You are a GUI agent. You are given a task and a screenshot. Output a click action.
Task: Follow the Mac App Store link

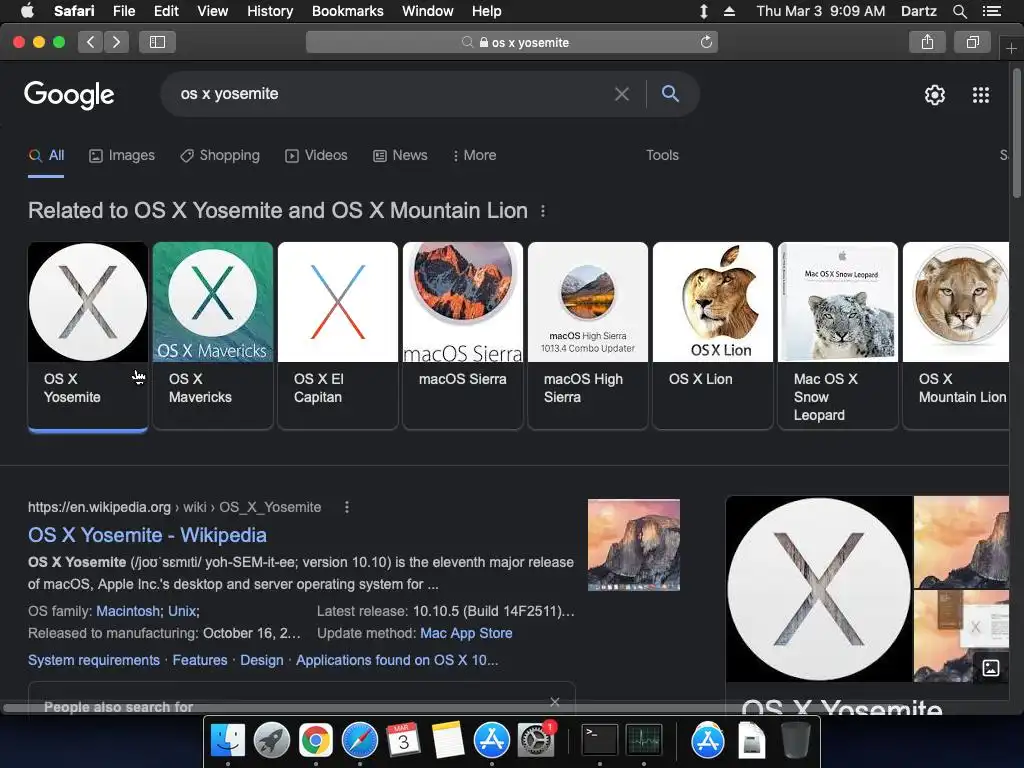pos(466,633)
